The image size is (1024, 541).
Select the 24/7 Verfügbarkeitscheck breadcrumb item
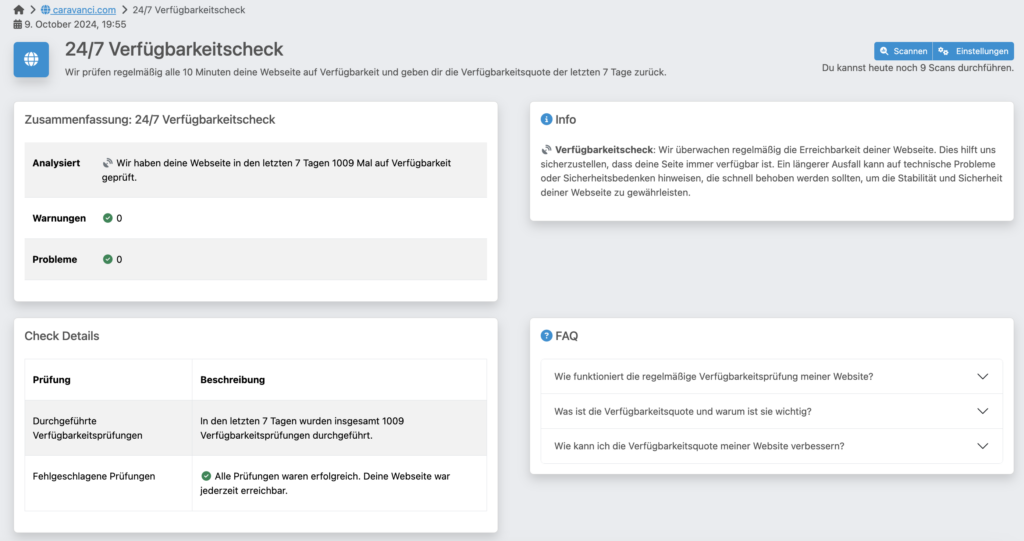point(188,9)
